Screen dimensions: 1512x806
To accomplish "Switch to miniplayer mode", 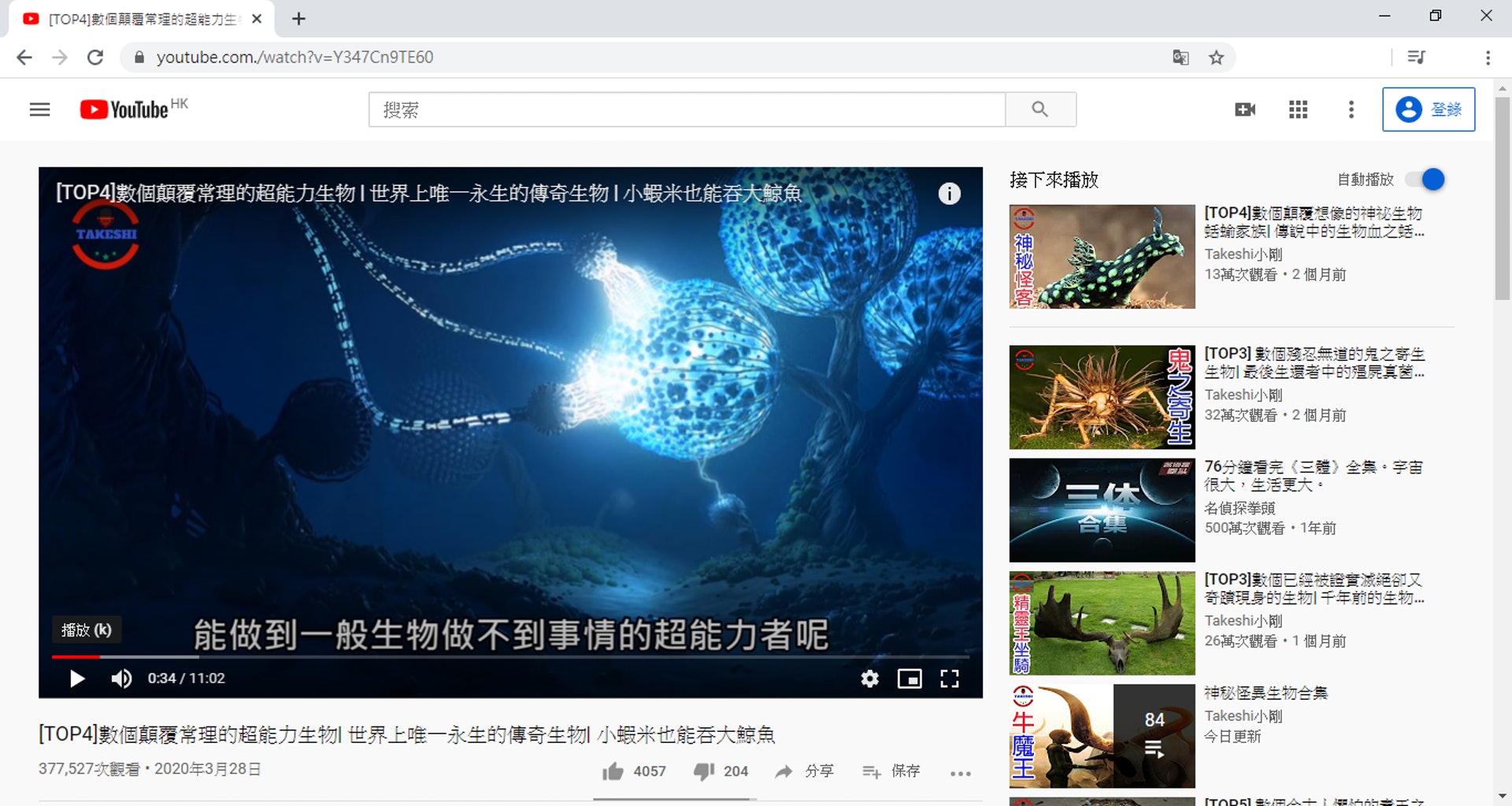I will coord(910,678).
